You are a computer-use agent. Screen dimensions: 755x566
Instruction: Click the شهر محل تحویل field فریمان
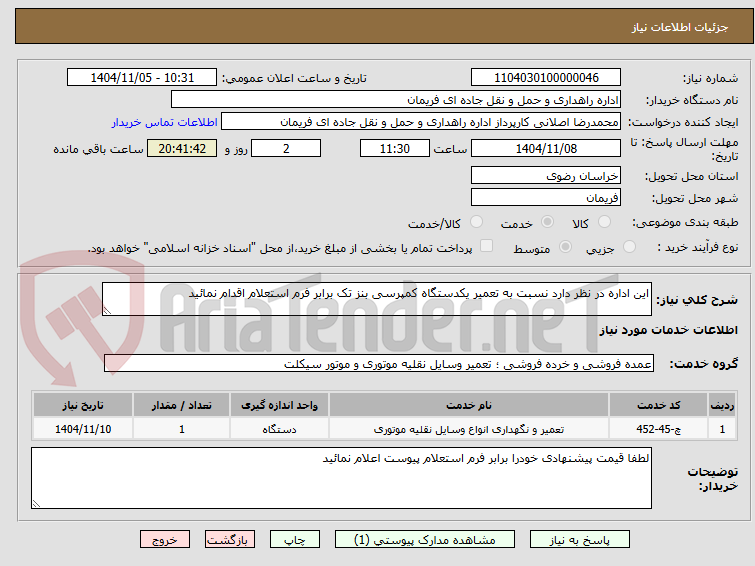[x=546, y=197]
